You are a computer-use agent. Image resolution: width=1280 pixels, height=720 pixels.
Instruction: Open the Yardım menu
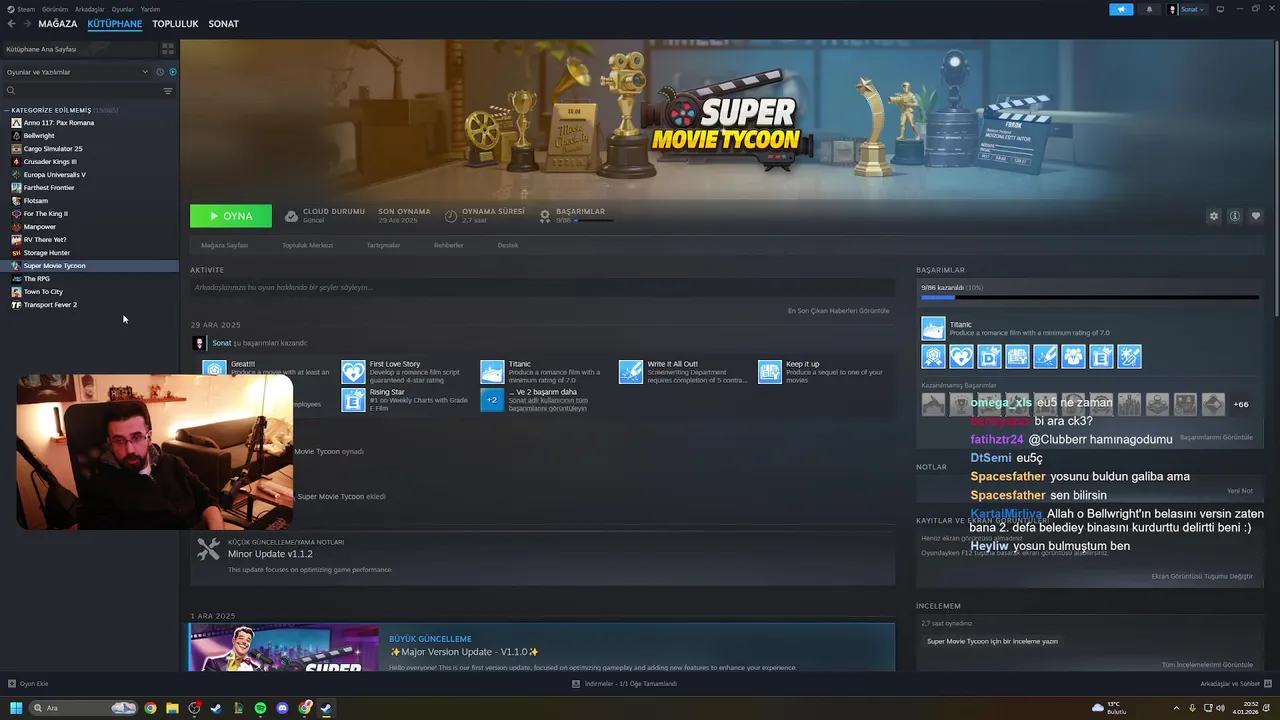pyautogui.click(x=150, y=9)
